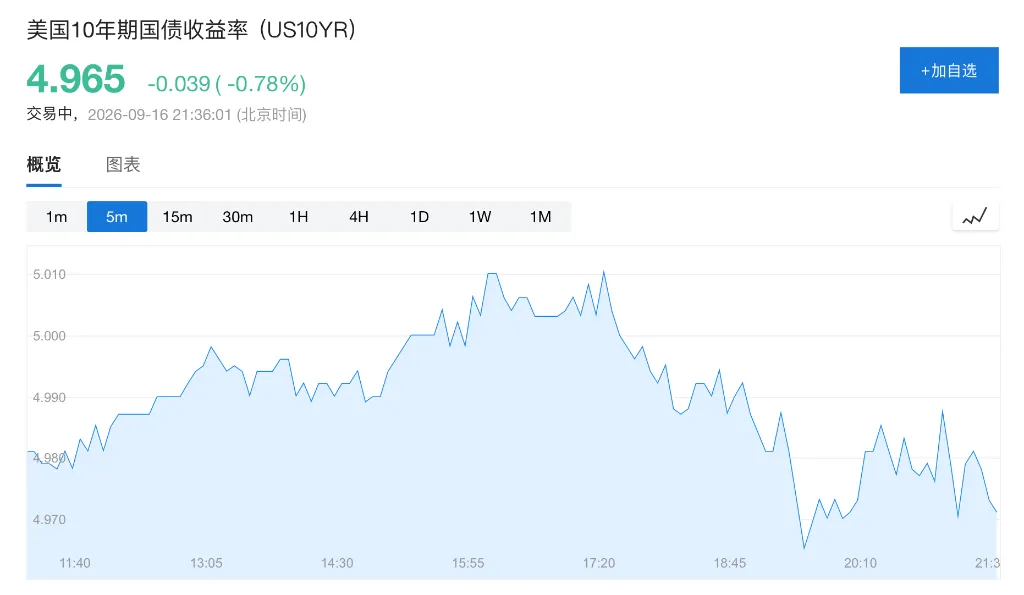The height and width of the screenshot is (595, 1024).
Task: Show the 1M interval chart
Action: (x=540, y=217)
